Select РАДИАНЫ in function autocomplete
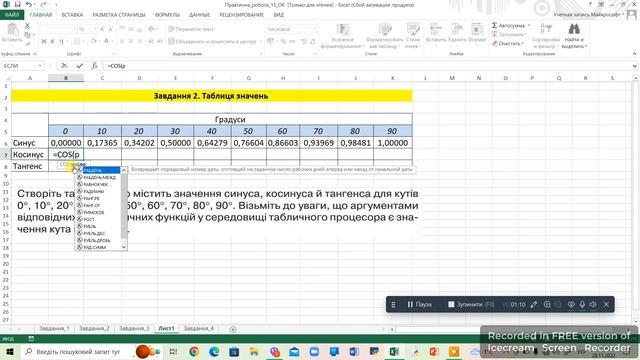Image resolution: width=640 pixels, height=360 pixels. [98, 191]
